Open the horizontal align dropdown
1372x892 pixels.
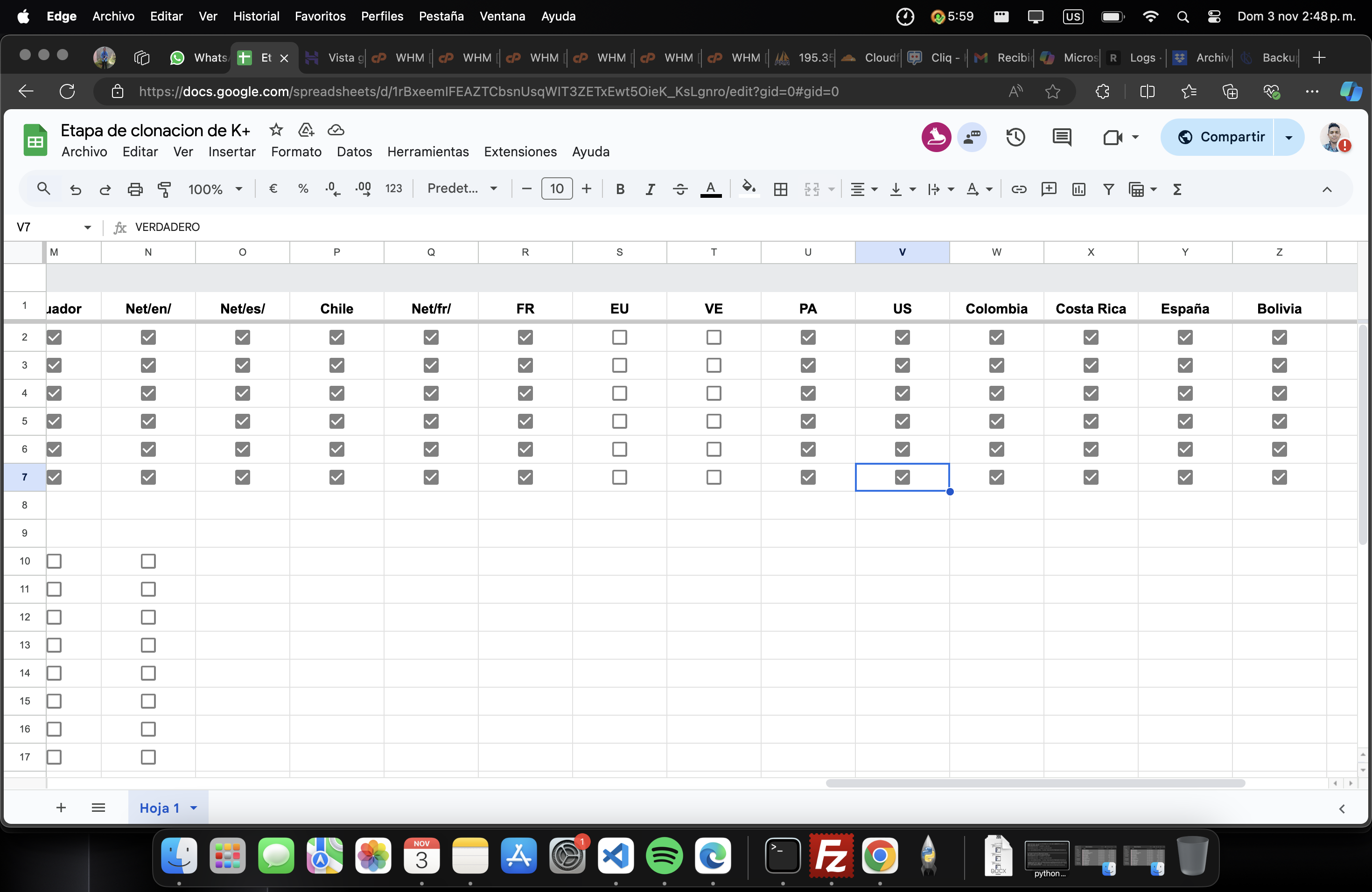coord(863,189)
